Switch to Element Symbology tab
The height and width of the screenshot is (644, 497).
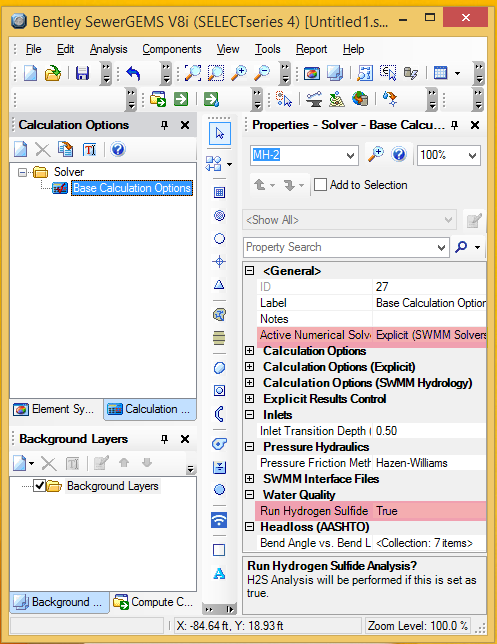pyautogui.click(x=55, y=409)
